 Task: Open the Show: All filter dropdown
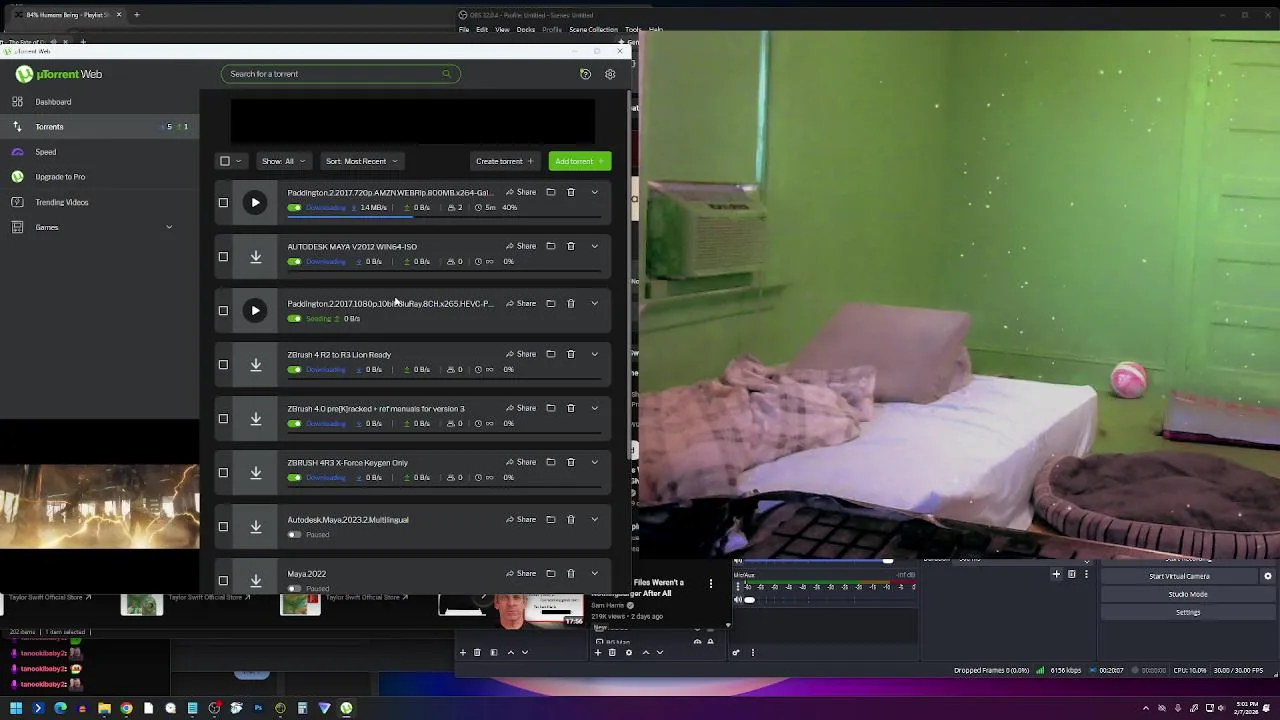pos(284,161)
